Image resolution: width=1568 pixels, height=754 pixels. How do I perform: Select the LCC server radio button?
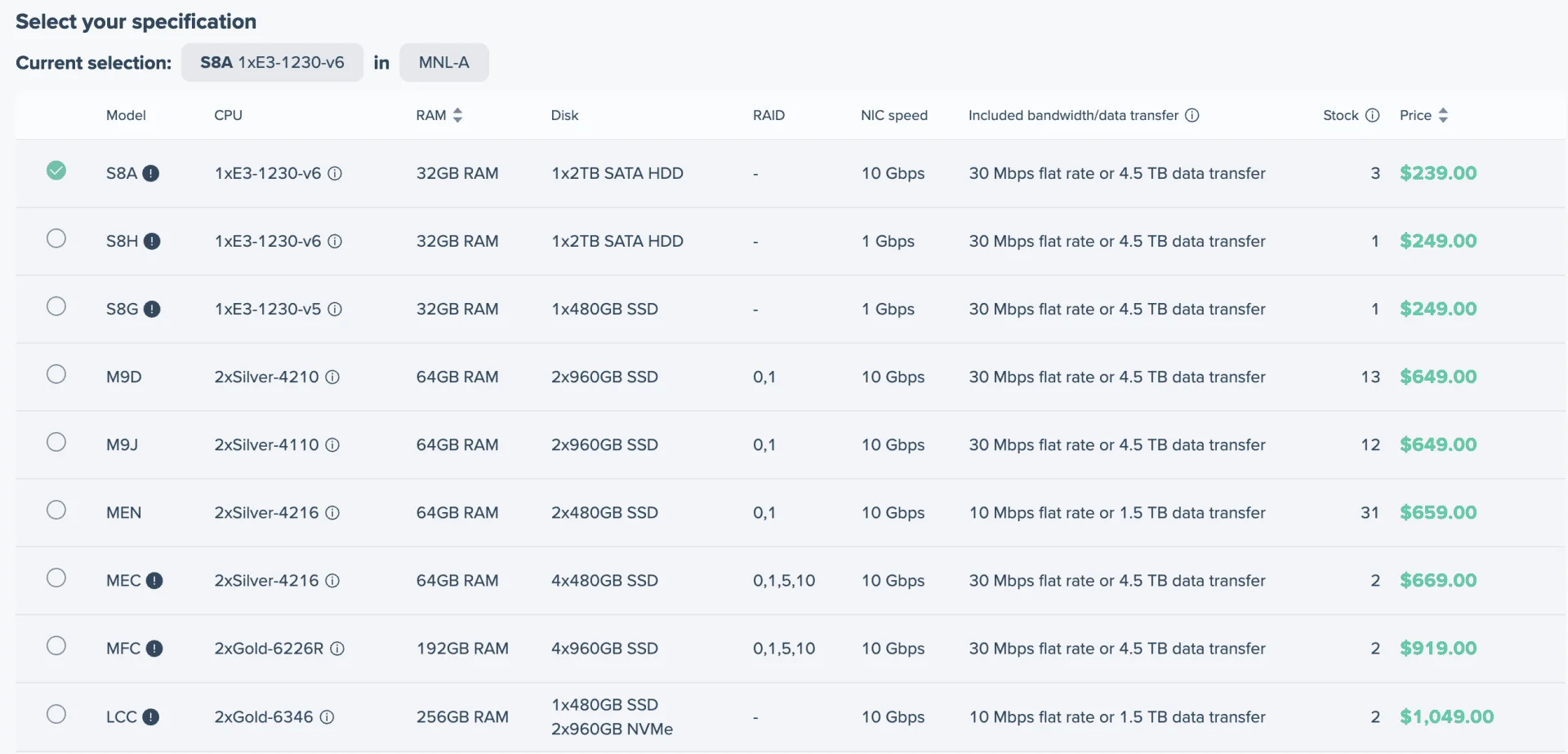[x=56, y=714]
